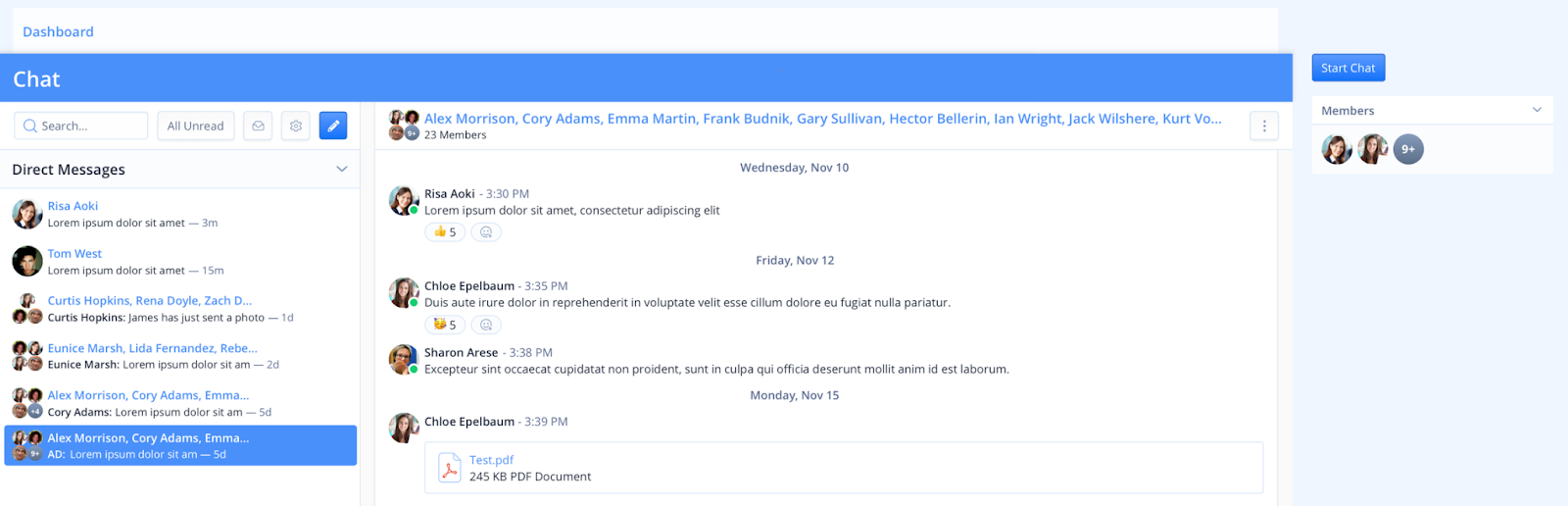Click the Start Chat button
Image resolution: width=1568 pixels, height=506 pixels.
click(1348, 68)
